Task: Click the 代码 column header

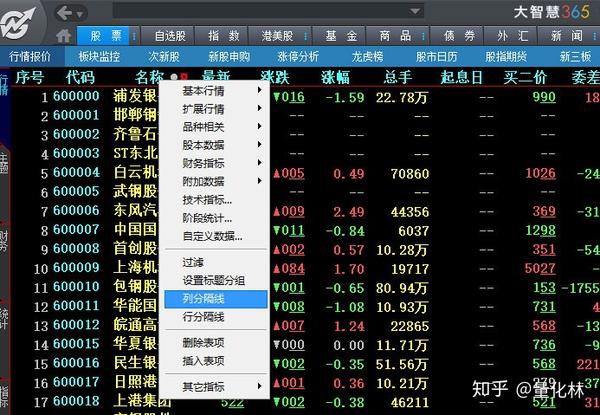Action: pos(80,78)
